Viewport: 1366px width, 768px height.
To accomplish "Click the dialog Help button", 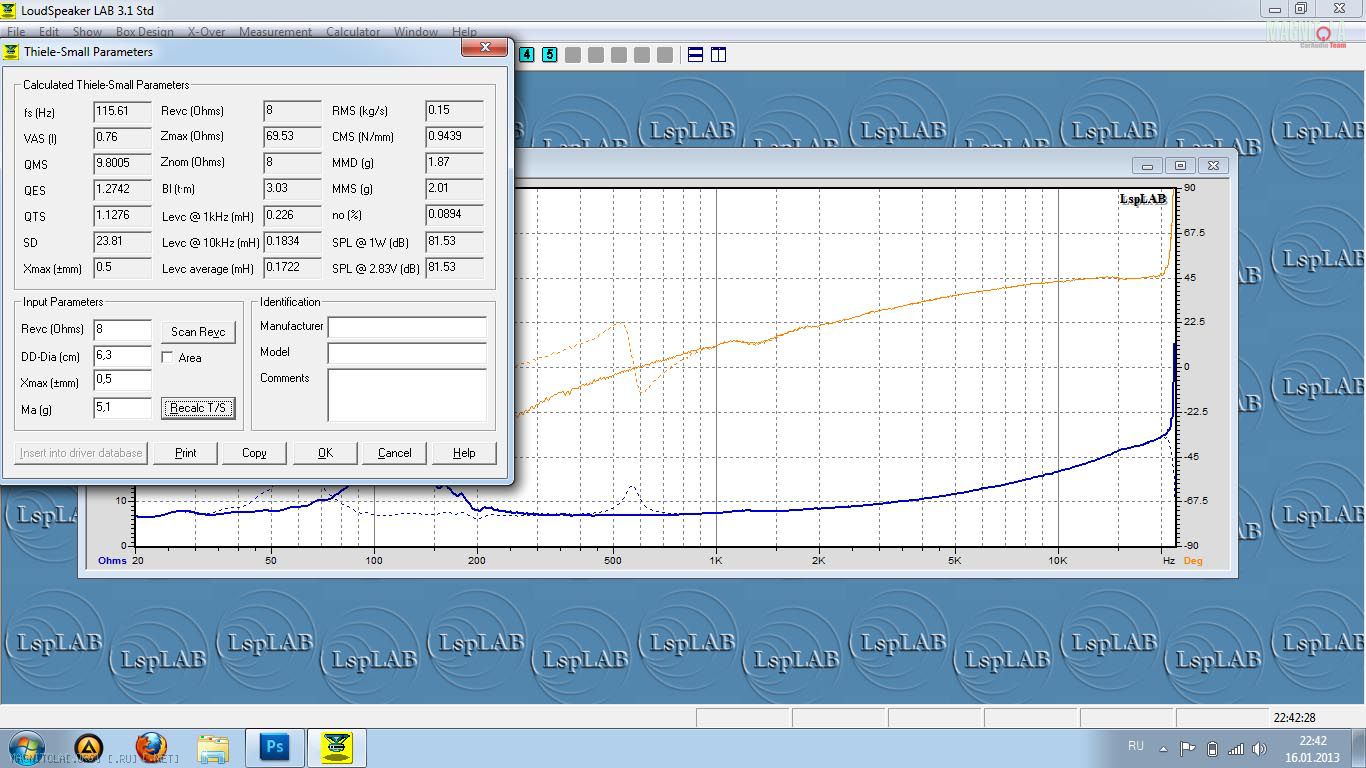I will pyautogui.click(x=464, y=453).
